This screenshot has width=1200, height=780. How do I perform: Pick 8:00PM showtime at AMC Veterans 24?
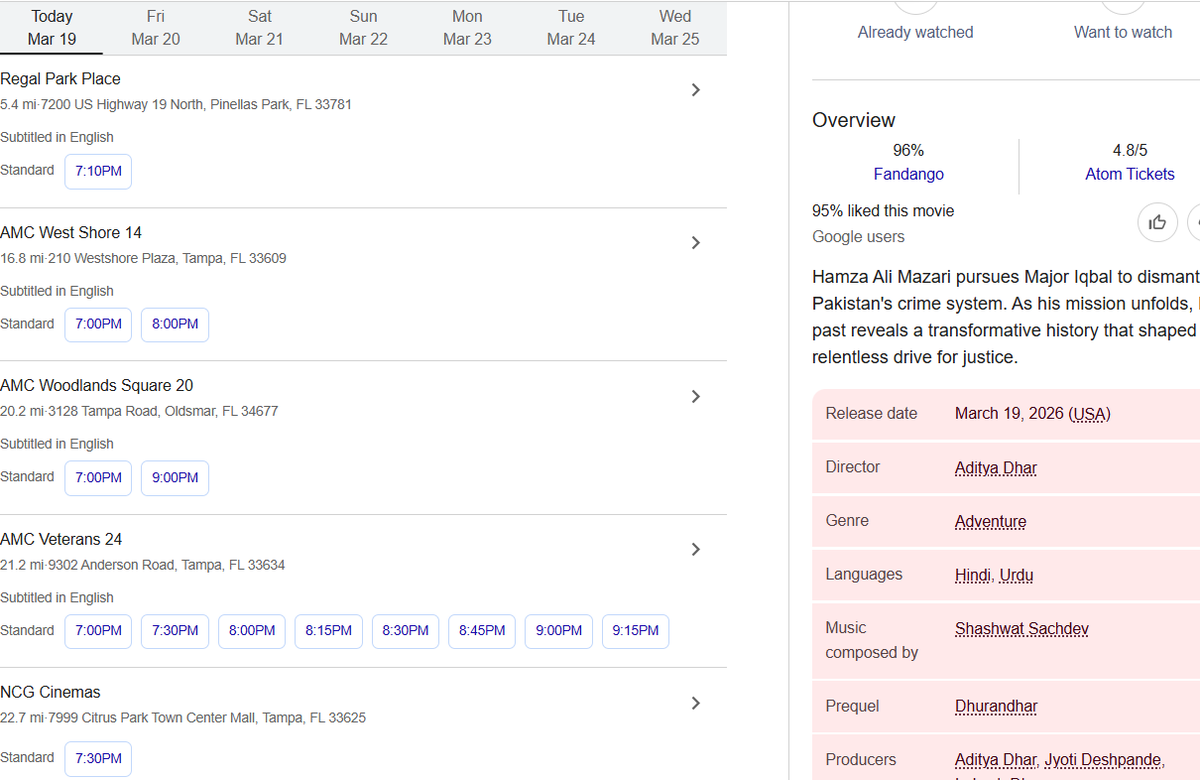tap(252, 631)
